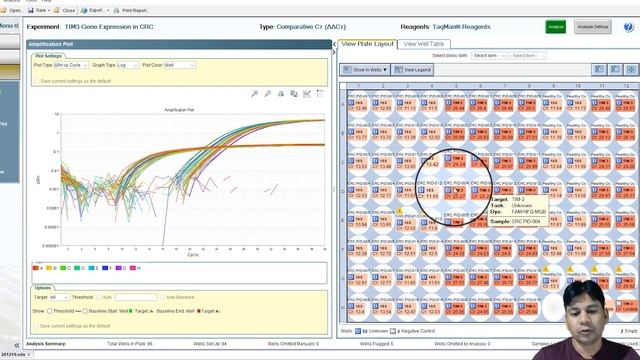Open the Plot Color Well dropdown
The image size is (640, 360).
click(179, 65)
